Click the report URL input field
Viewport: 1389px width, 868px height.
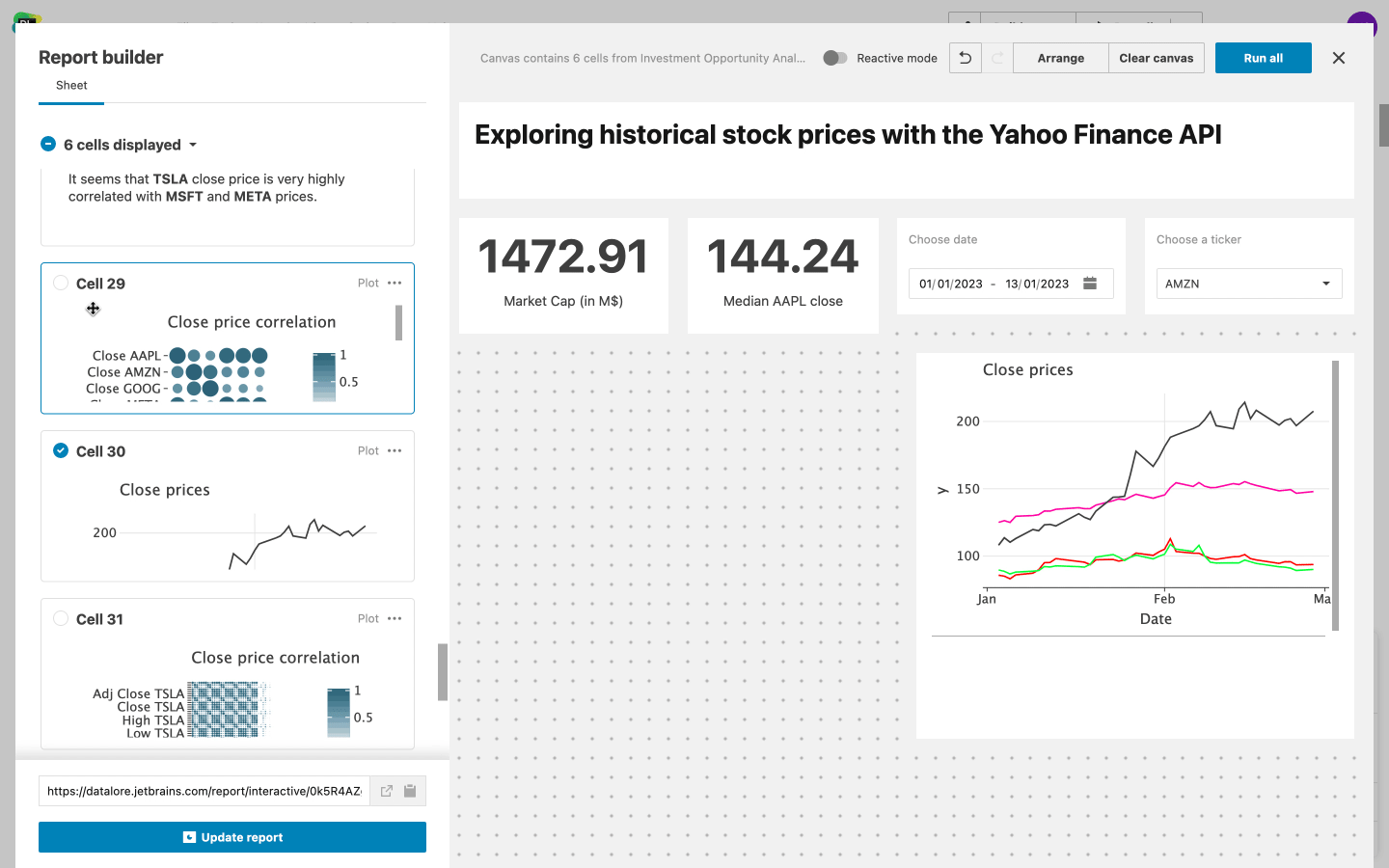pos(204,791)
